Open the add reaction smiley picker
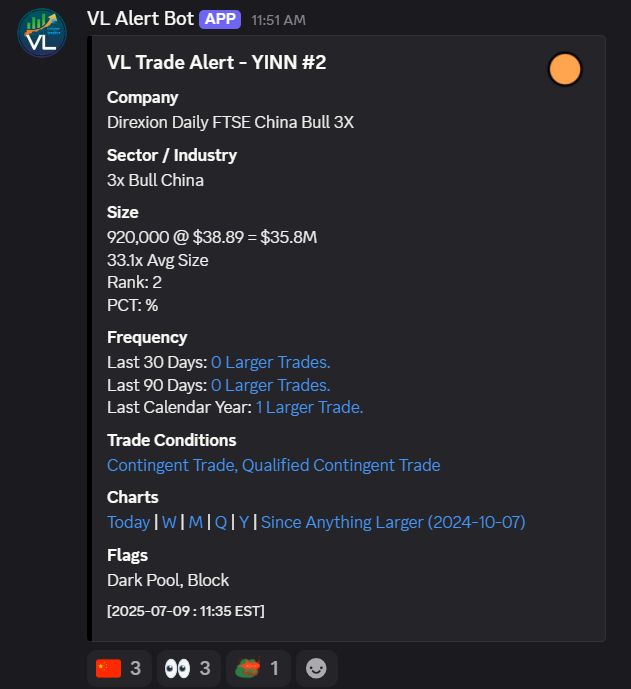This screenshot has height=689, width=631. point(316,668)
